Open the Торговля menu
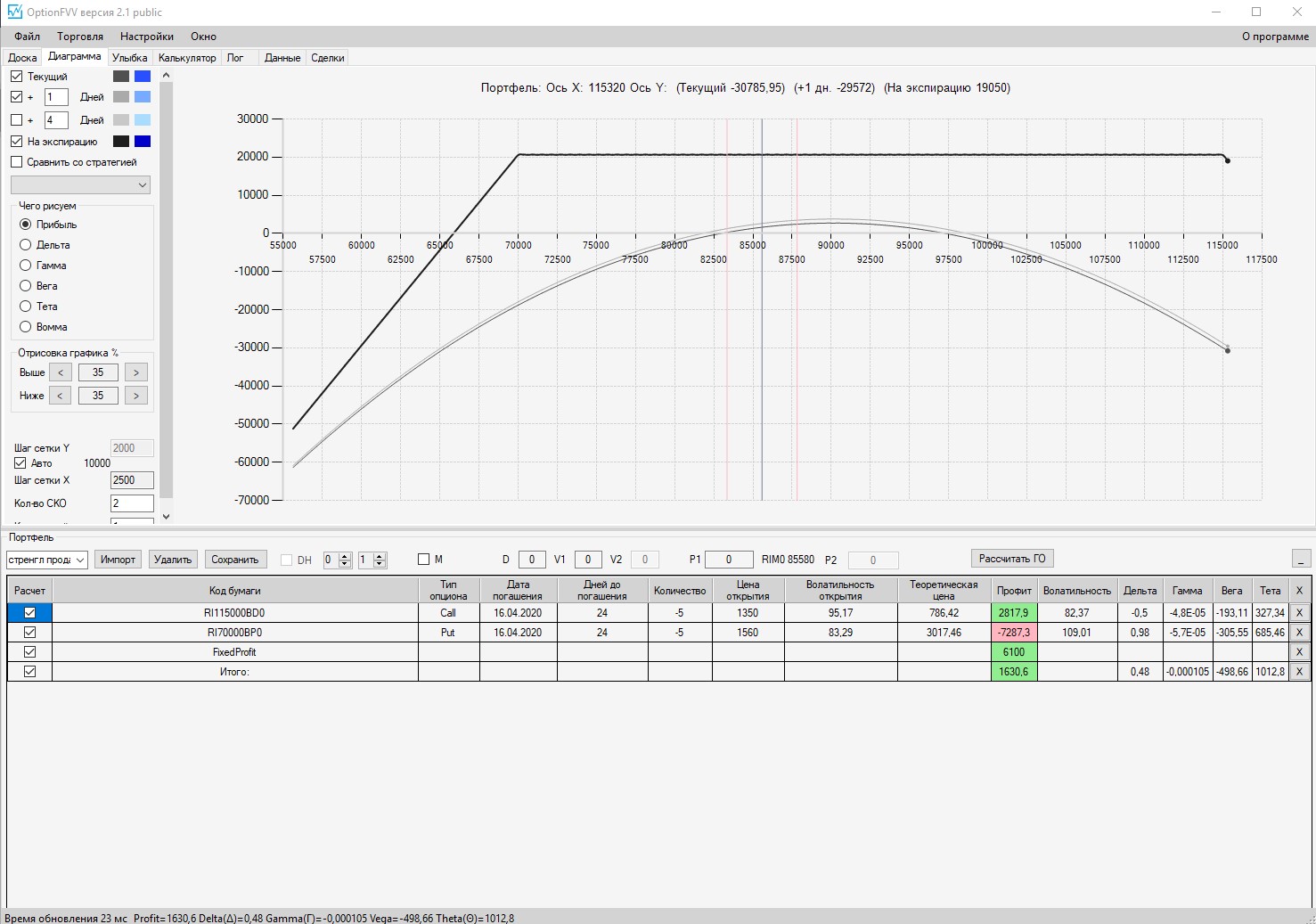The height and width of the screenshot is (924, 1316). point(80,37)
